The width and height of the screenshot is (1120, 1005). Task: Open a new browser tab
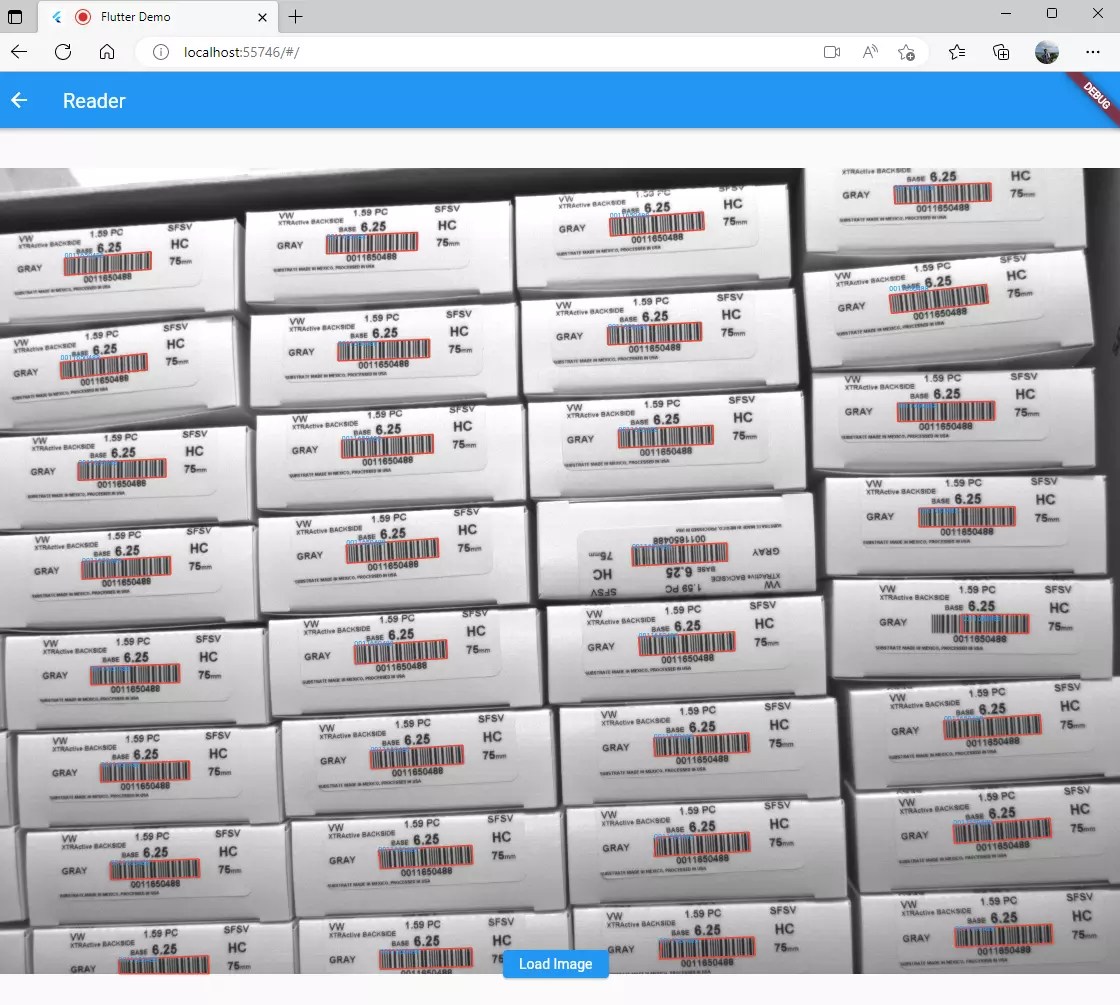[x=294, y=17]
